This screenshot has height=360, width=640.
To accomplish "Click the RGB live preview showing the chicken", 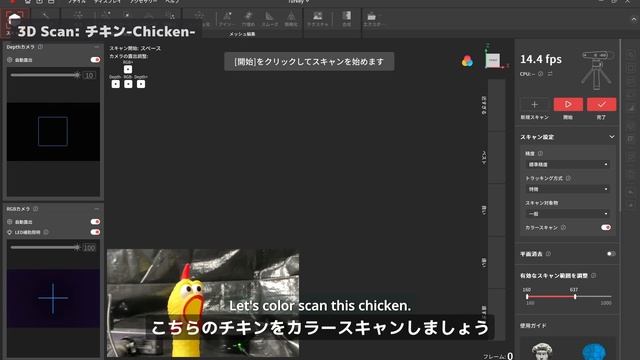I will 203,303.
